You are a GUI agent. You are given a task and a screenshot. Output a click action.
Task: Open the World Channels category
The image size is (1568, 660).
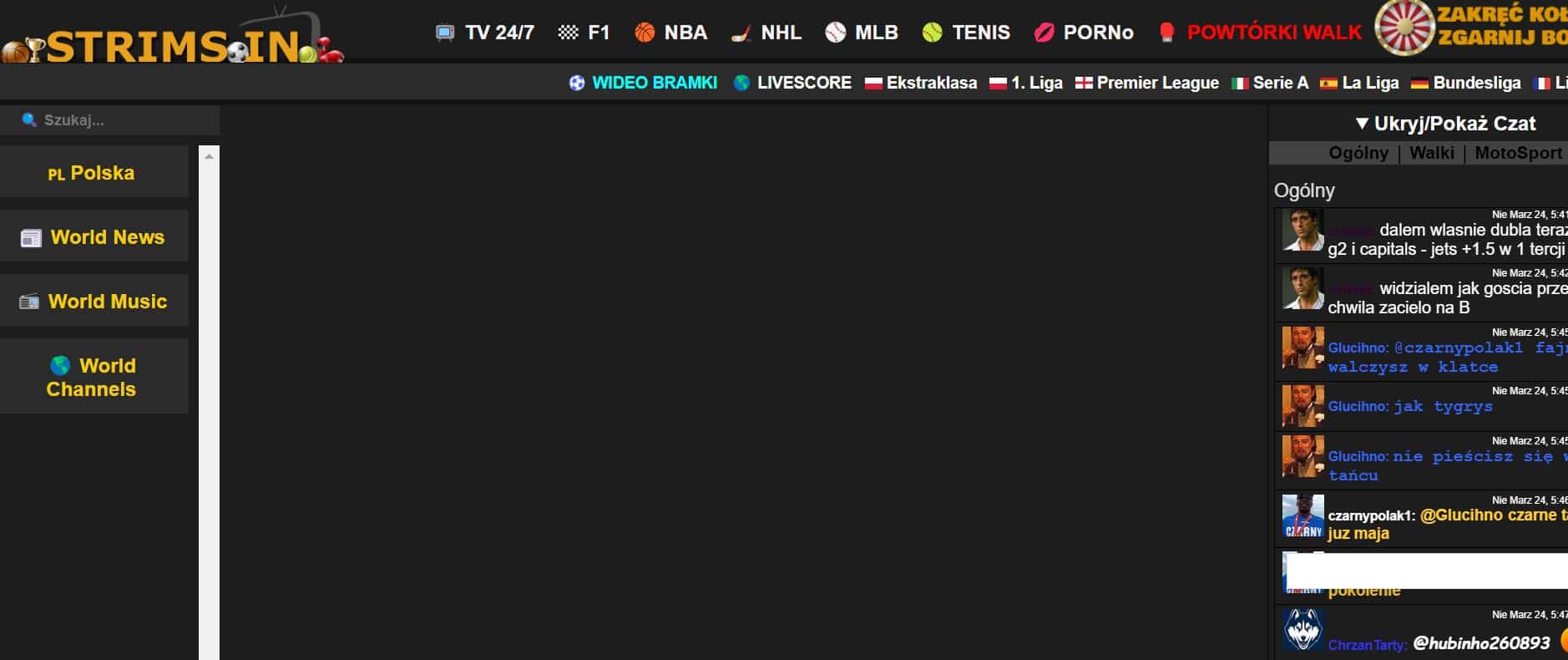(94, 377)
